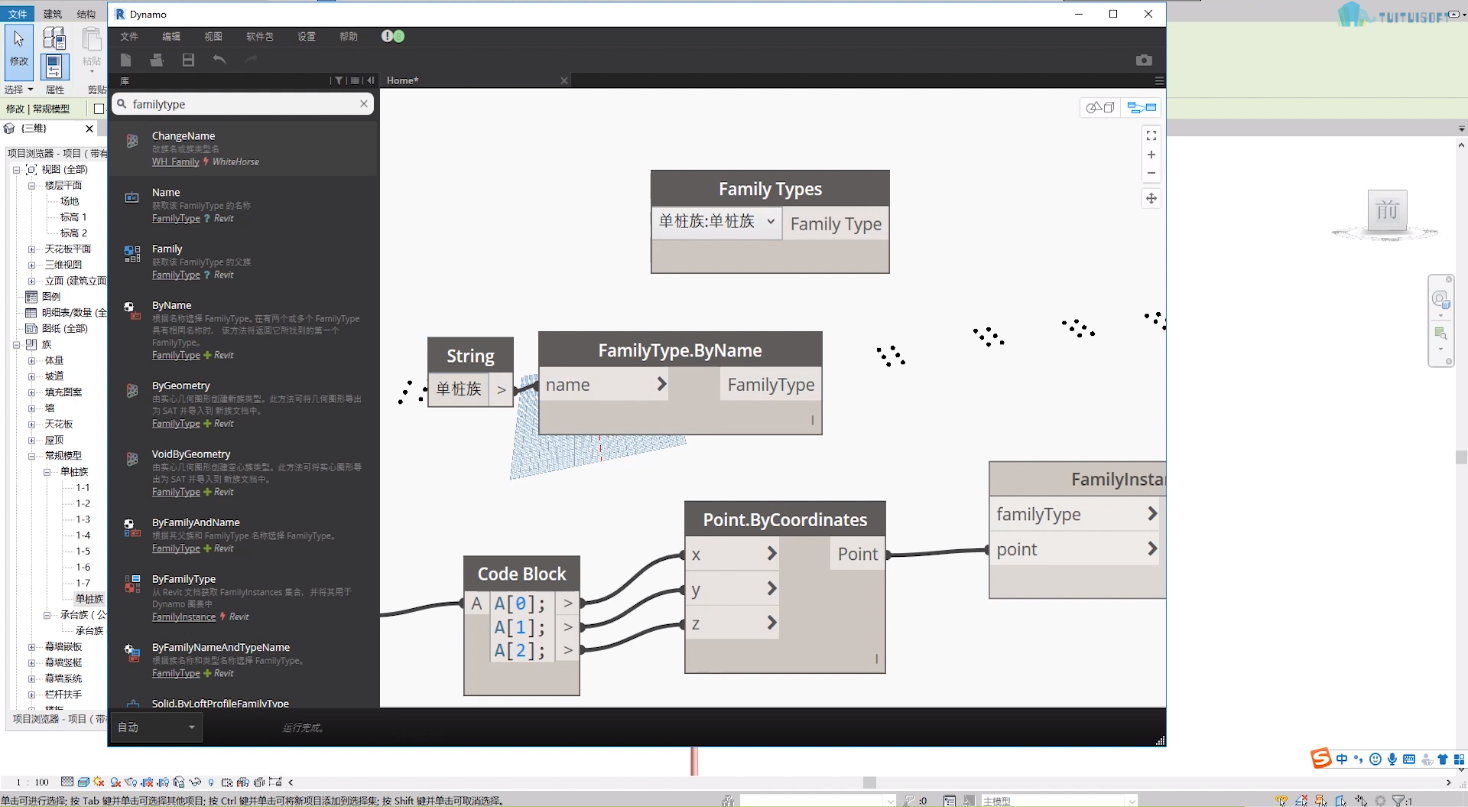This screenshot has width=1468, height=807.
Task: Close the Home* workspace tab
Action: (x=565, y=81)
